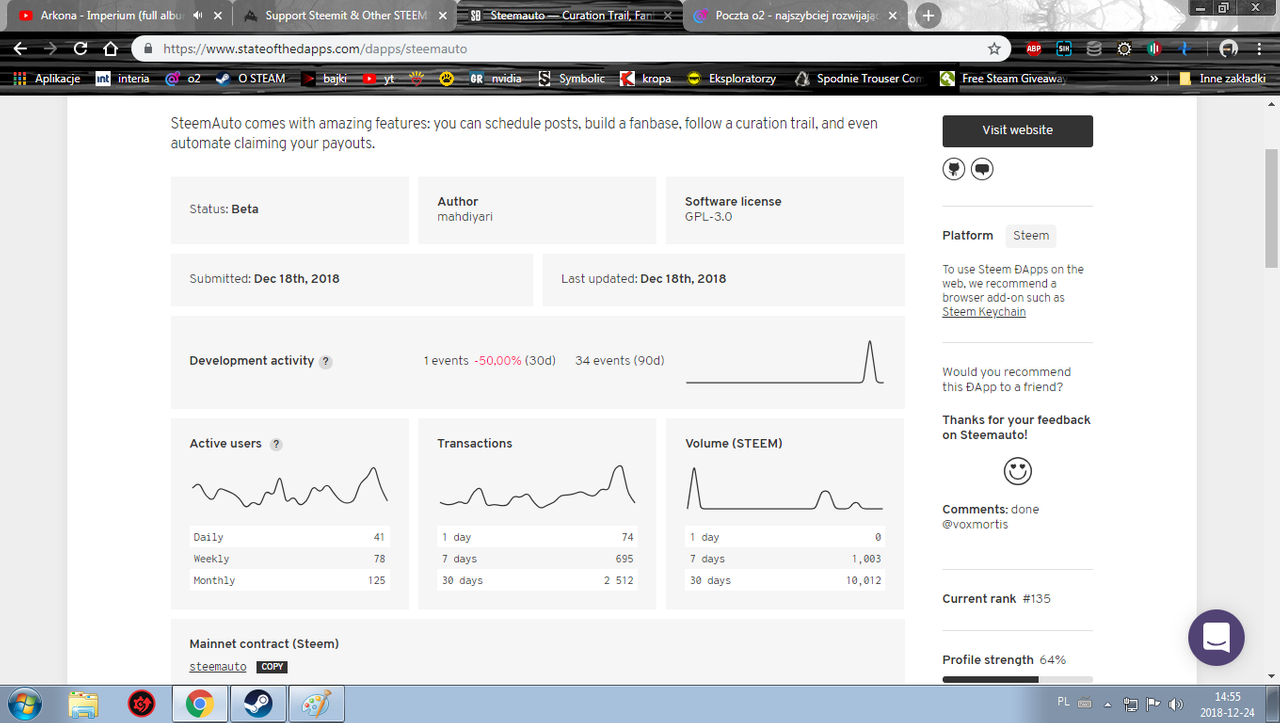Image resolution: width=1280 pixels, height=723 pixels.
Task: Select the Steem platform tag
Action: [x=1031, y=236]
